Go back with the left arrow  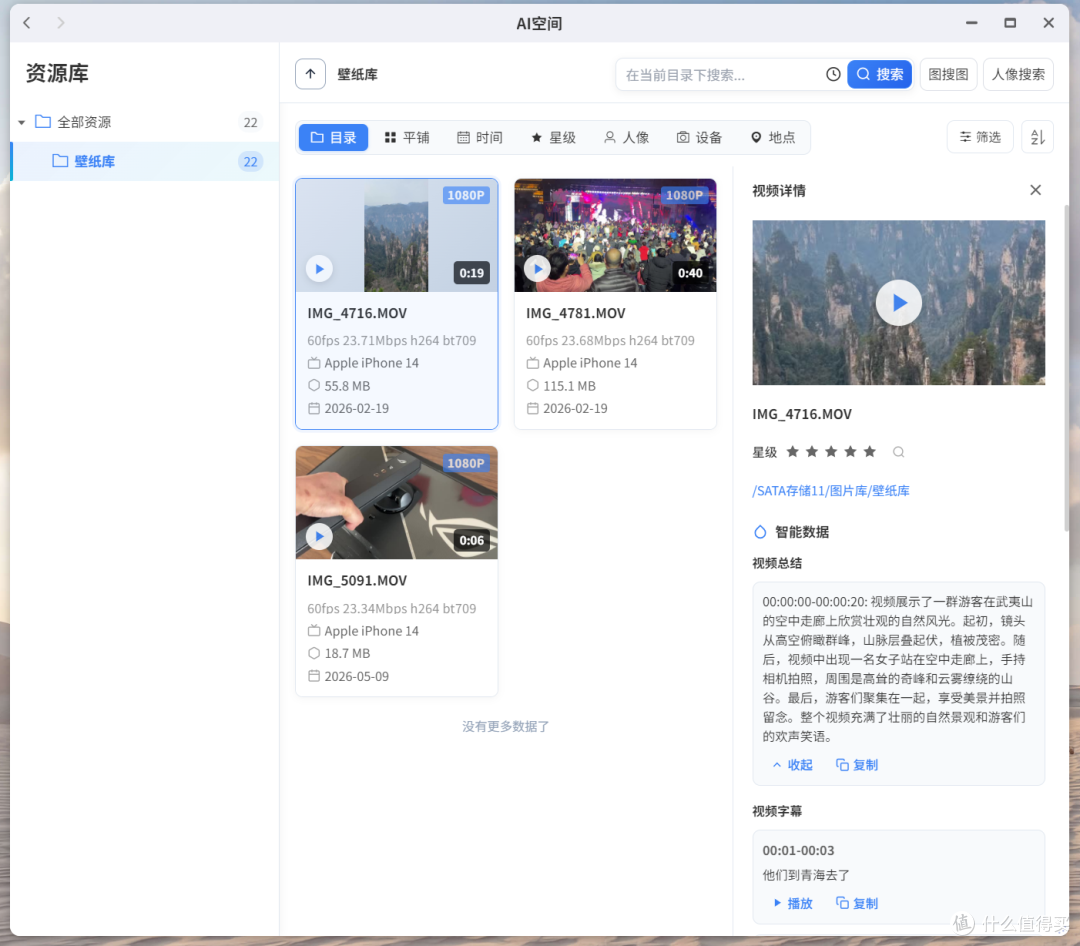[x=27, y=23]
